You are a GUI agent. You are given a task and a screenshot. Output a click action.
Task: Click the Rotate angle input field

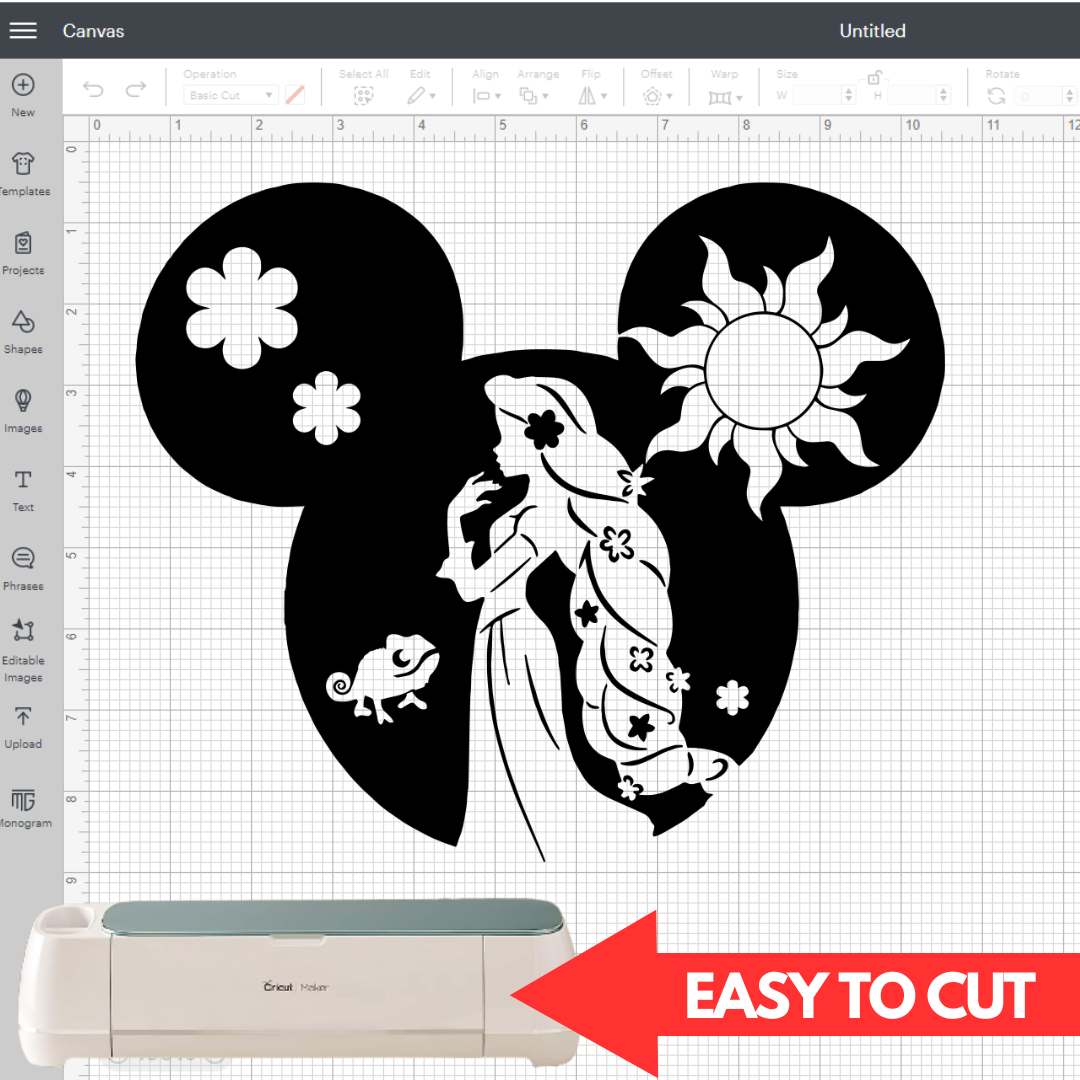point(1038,96)
